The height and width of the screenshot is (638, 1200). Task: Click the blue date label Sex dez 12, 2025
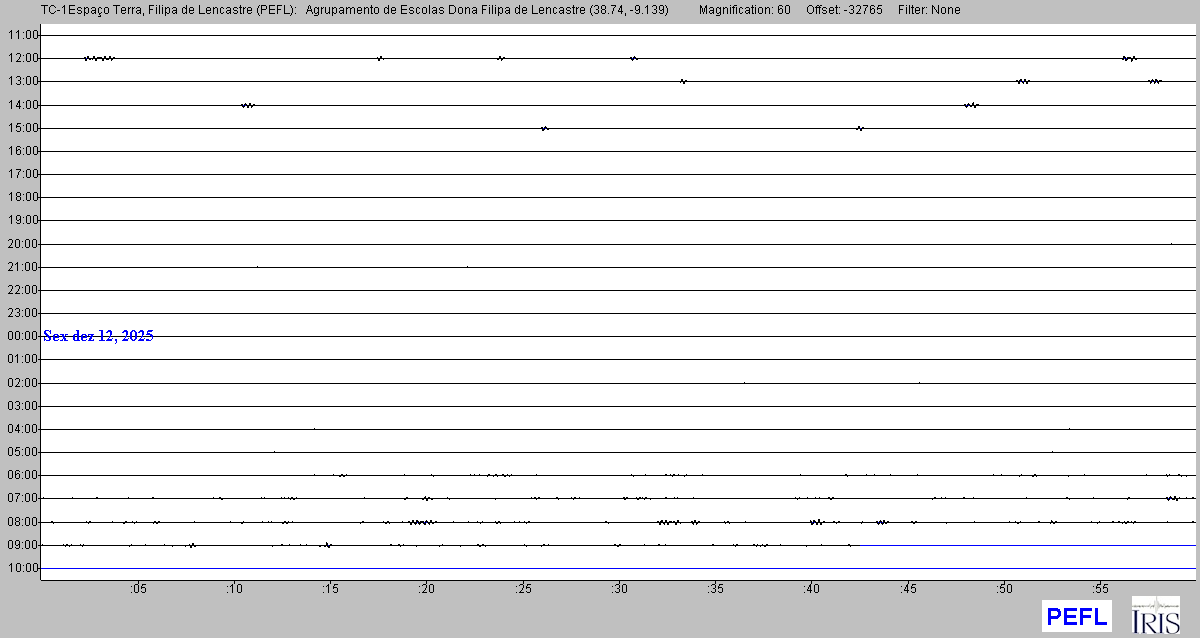[x=98, y=336]
